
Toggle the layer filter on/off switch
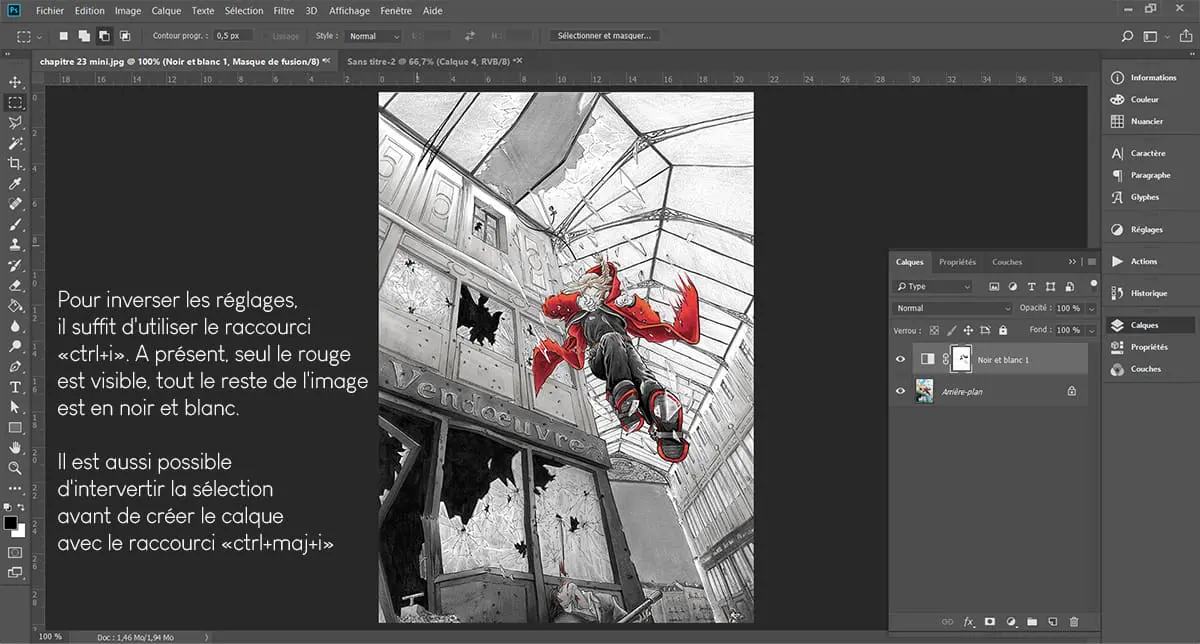click(x=1093, y=284)
